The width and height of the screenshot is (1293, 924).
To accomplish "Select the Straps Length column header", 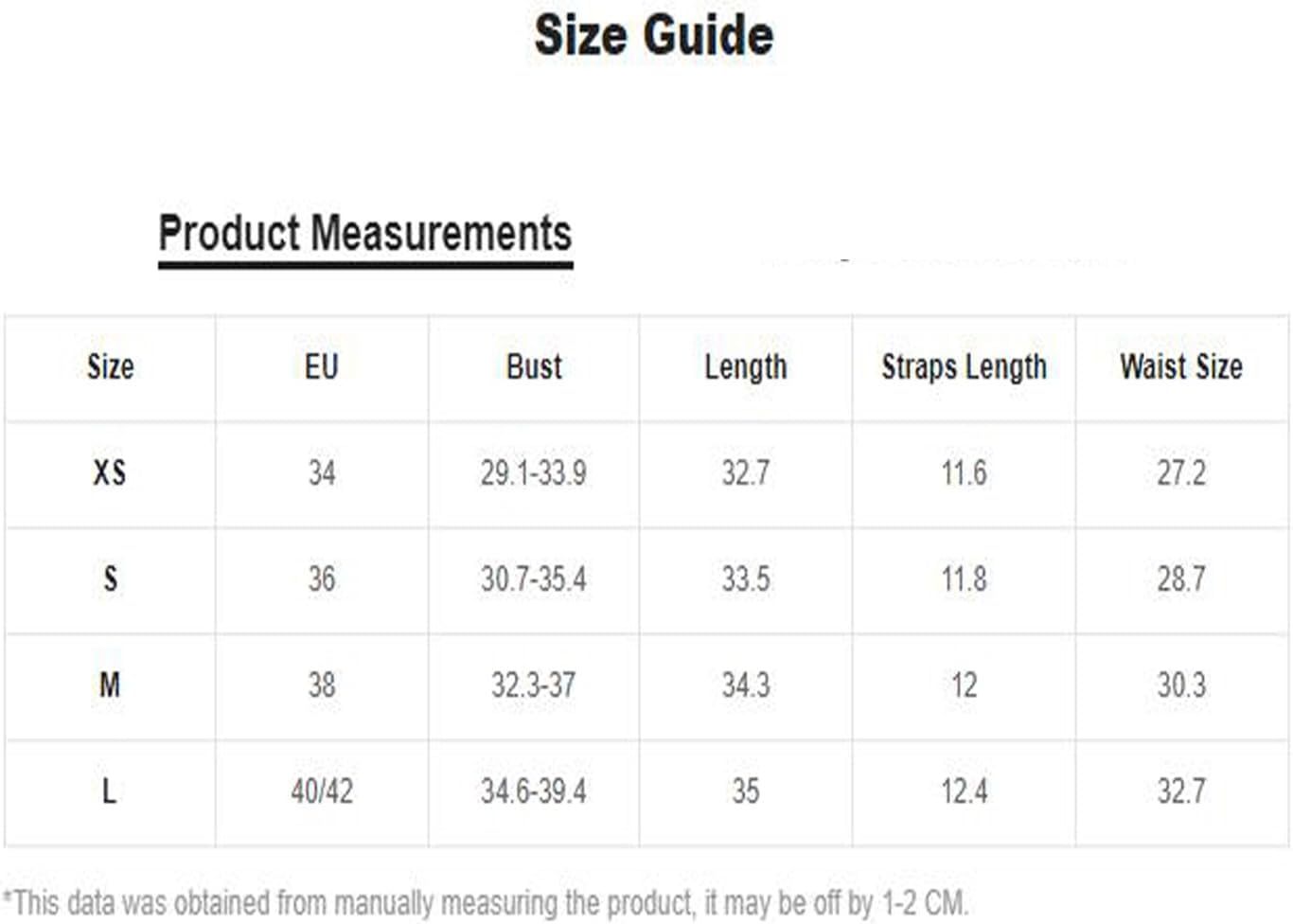I will [964, 366].
